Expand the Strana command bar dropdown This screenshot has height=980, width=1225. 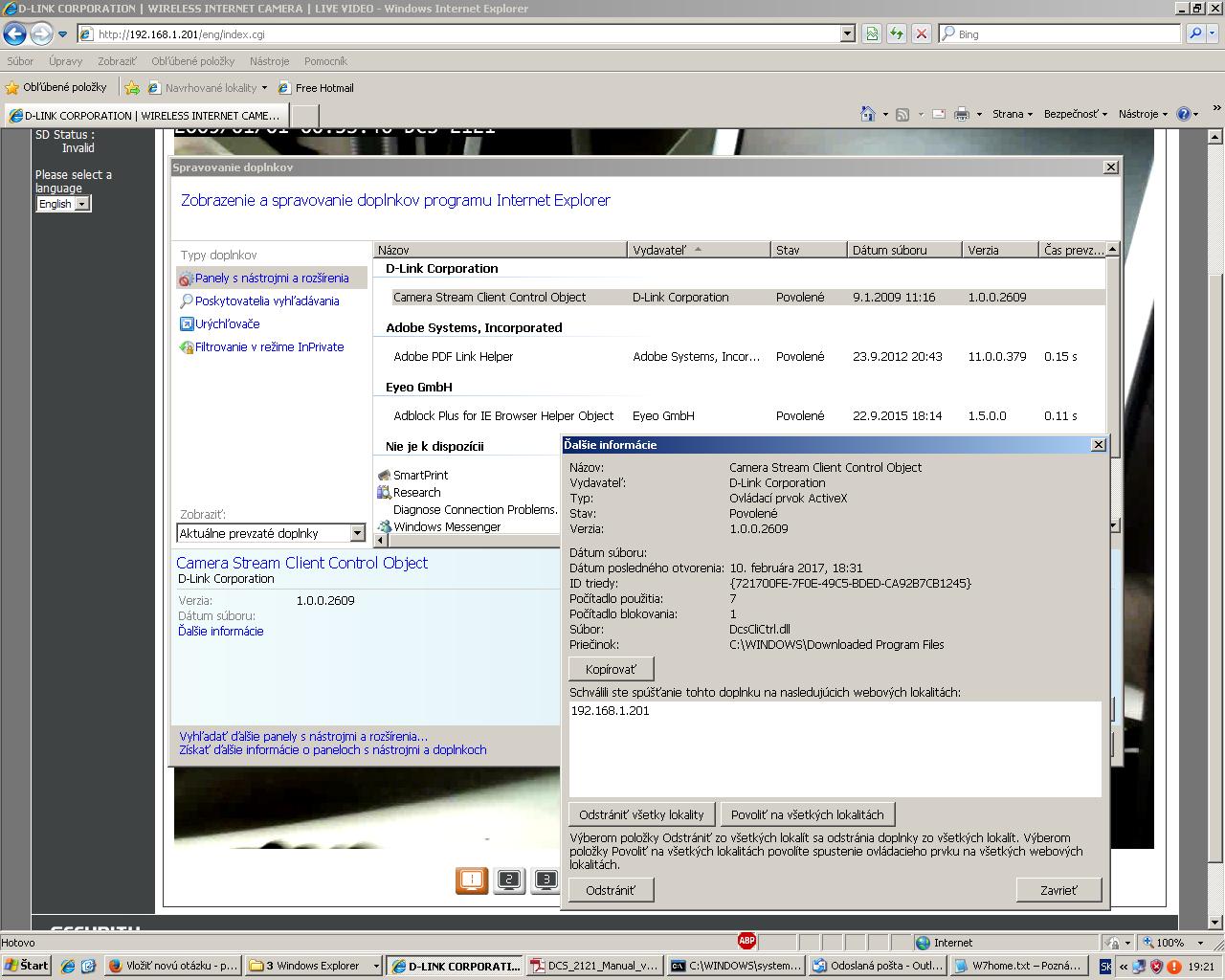(x=1013, y=114)
